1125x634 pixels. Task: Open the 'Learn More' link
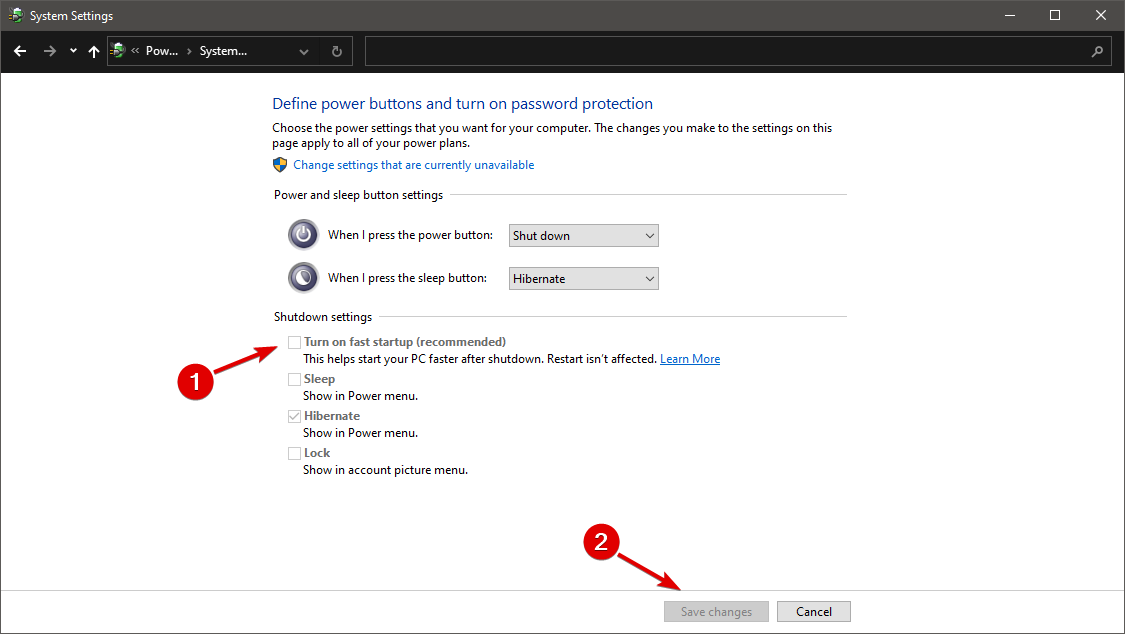coord(689,359)
